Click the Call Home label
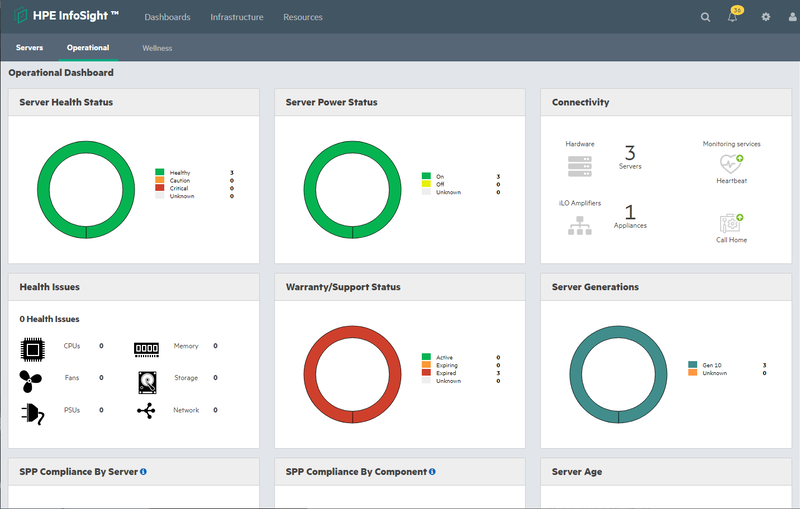 click(x=731, y=240)
